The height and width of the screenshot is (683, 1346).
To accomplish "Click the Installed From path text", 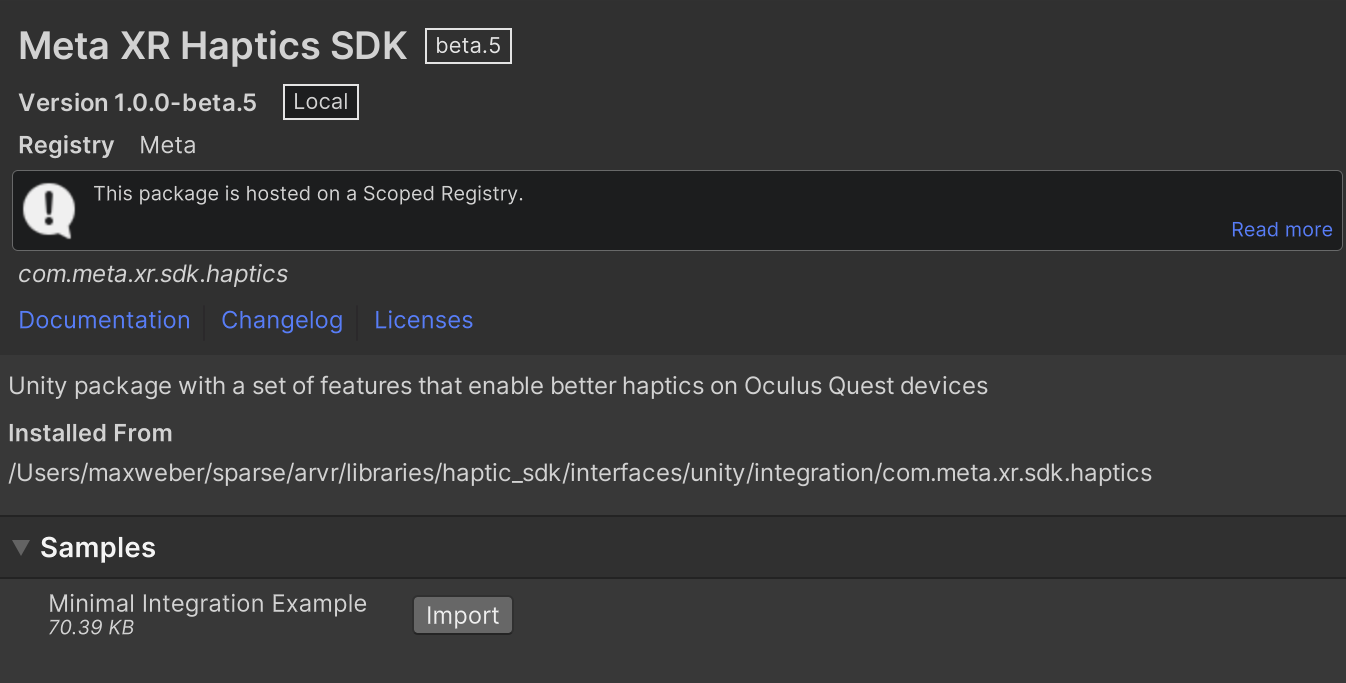I will (580, 472).
